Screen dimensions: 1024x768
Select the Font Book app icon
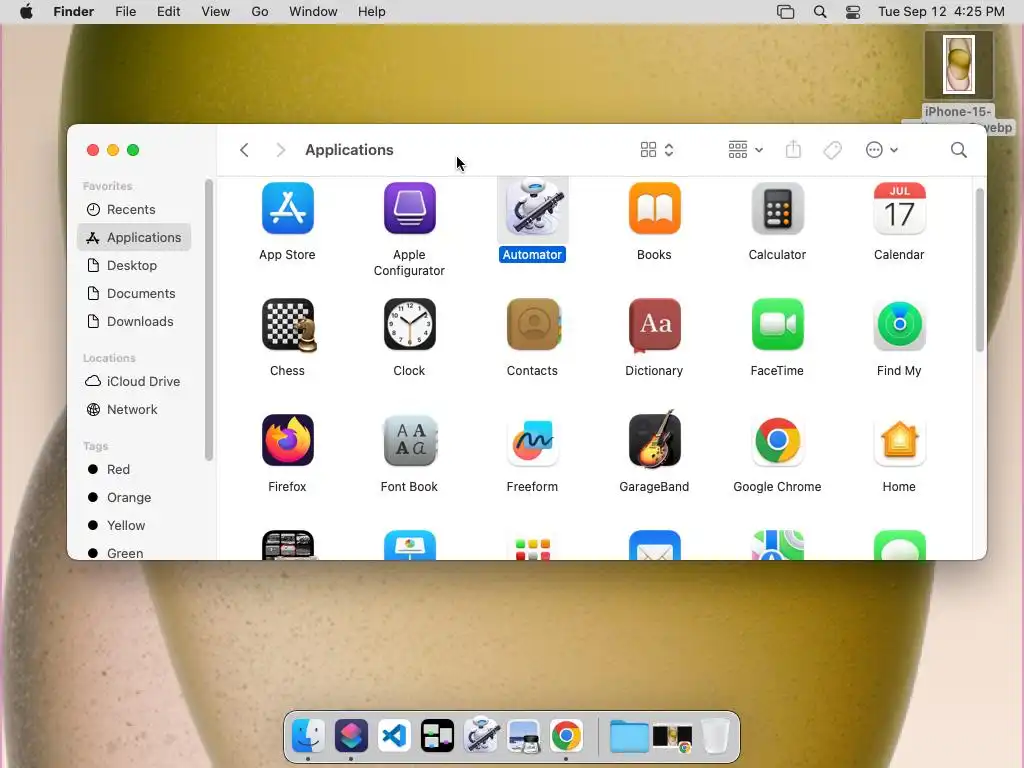[409, 440]
